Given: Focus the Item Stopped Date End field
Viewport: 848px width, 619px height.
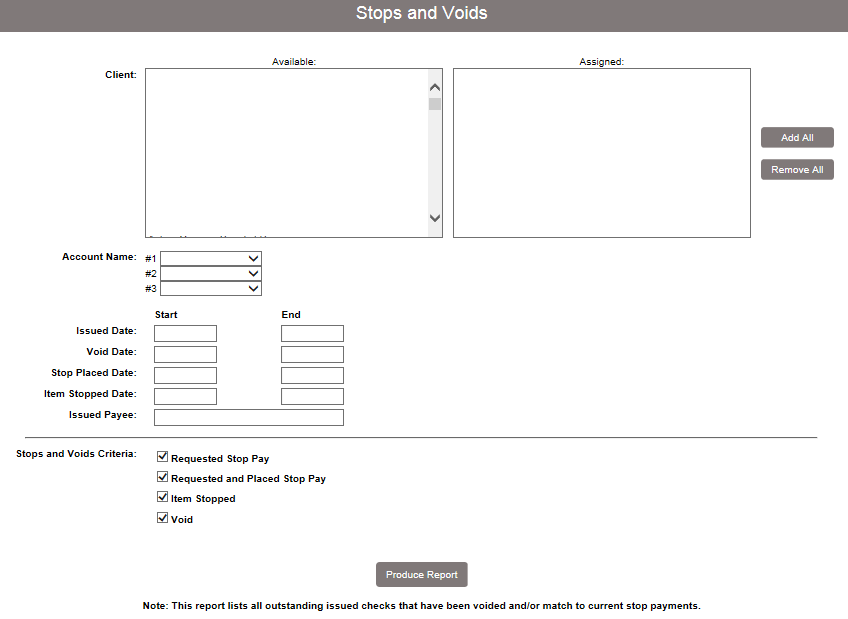Looking at the screenshot, I should pyautogui.click(x=313, y=397).
